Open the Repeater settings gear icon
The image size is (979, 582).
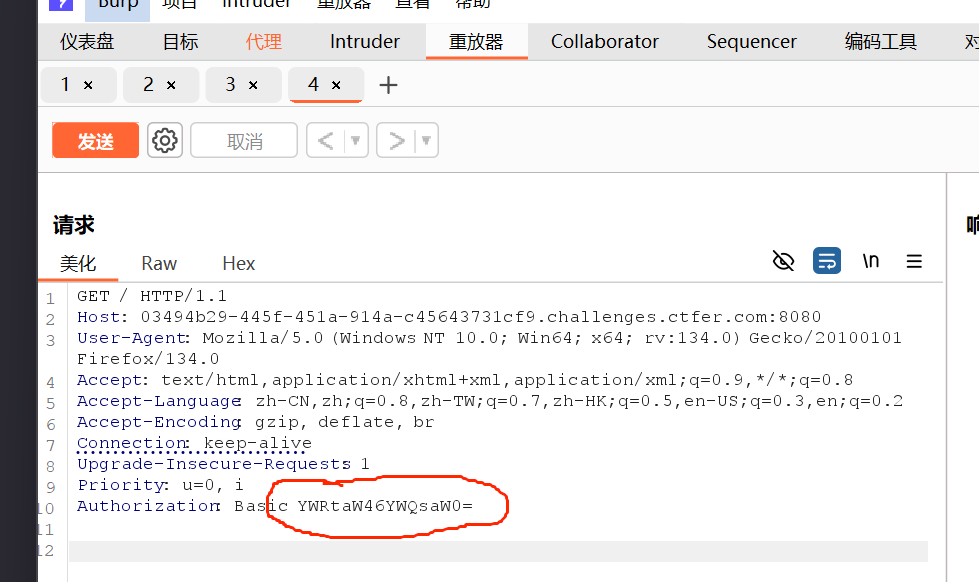165,141
